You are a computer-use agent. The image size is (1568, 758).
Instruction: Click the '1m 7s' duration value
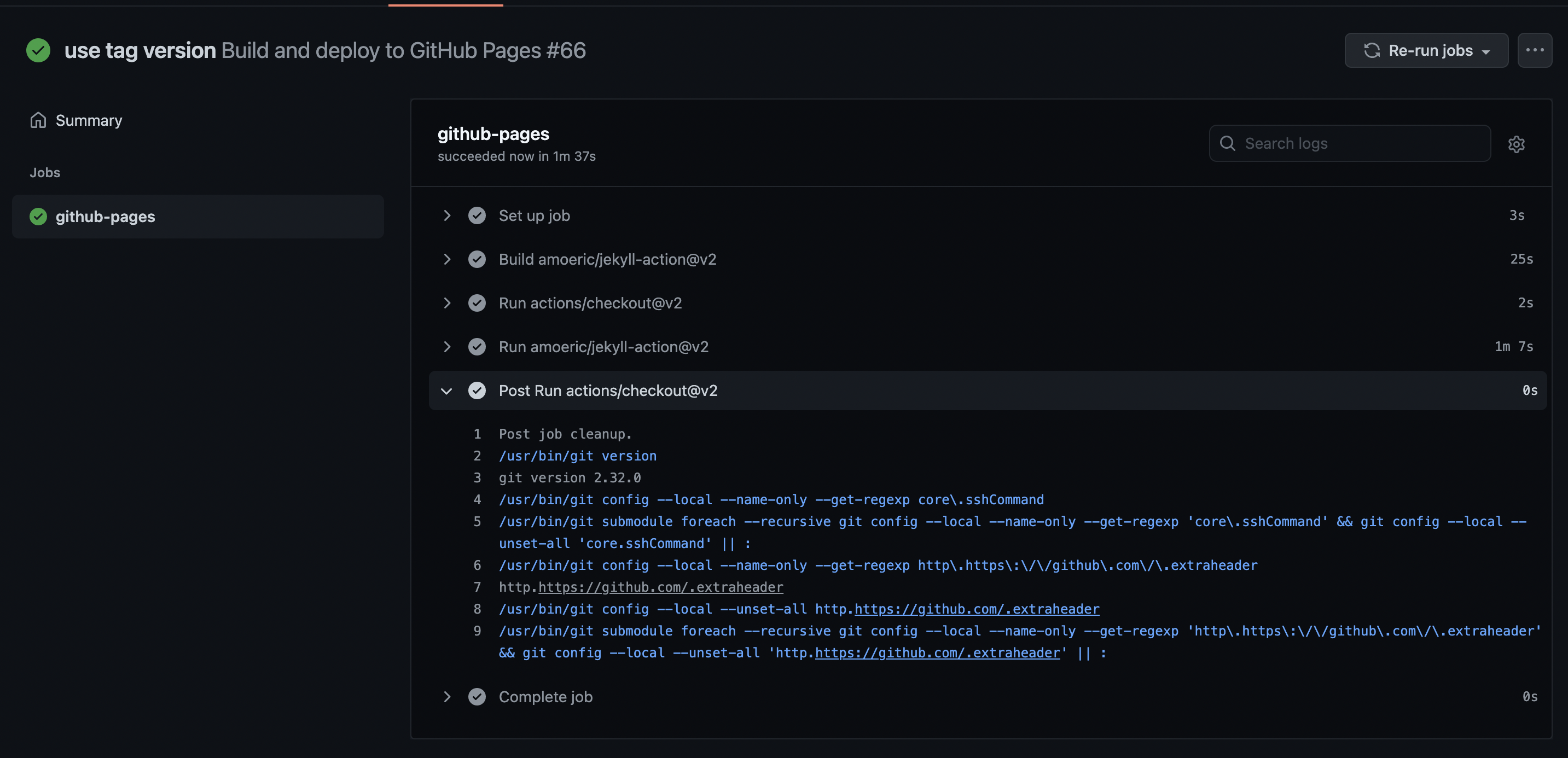(1514, 347)
